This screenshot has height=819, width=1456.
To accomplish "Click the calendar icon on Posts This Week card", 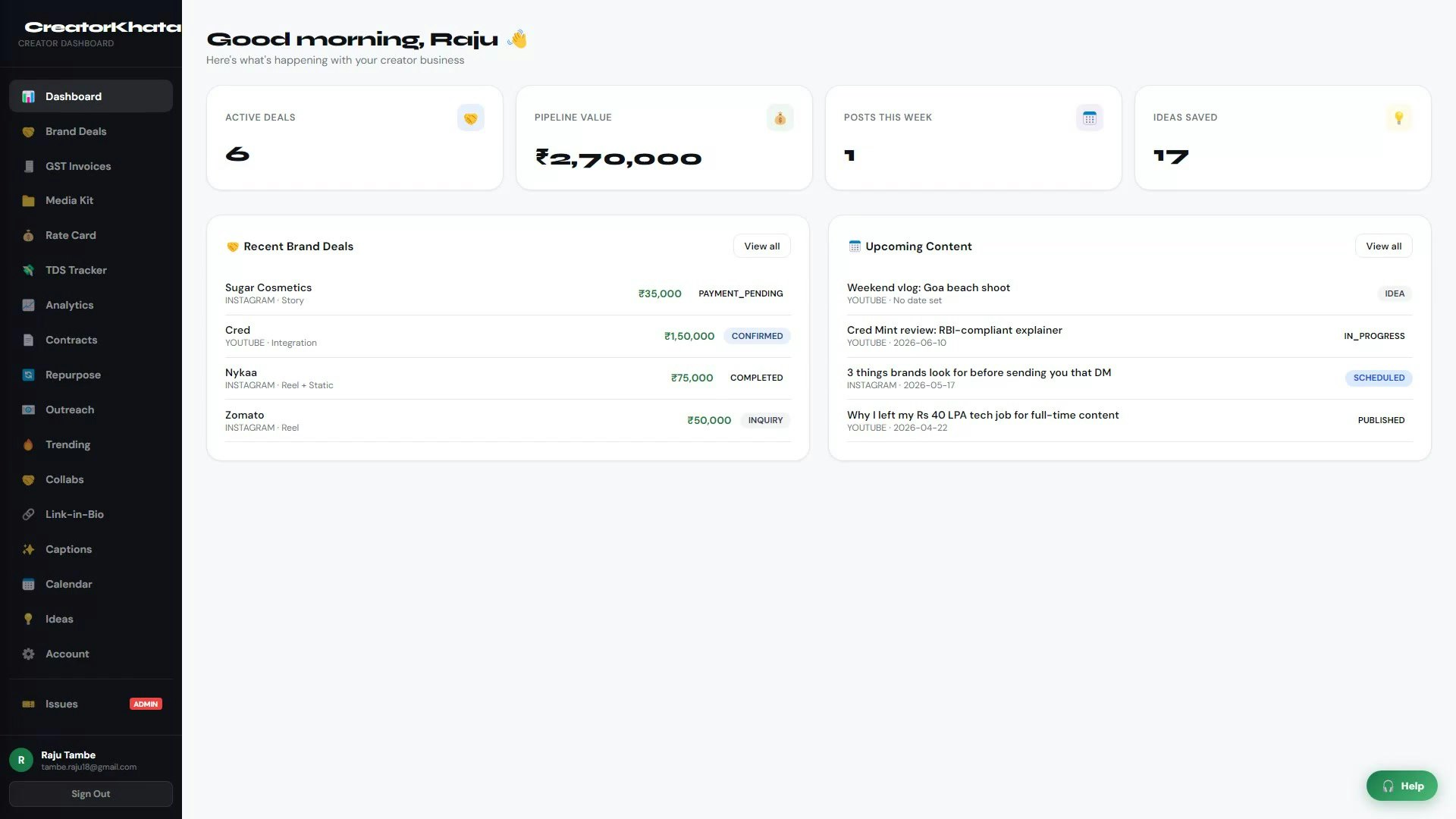I will 1089,118.
